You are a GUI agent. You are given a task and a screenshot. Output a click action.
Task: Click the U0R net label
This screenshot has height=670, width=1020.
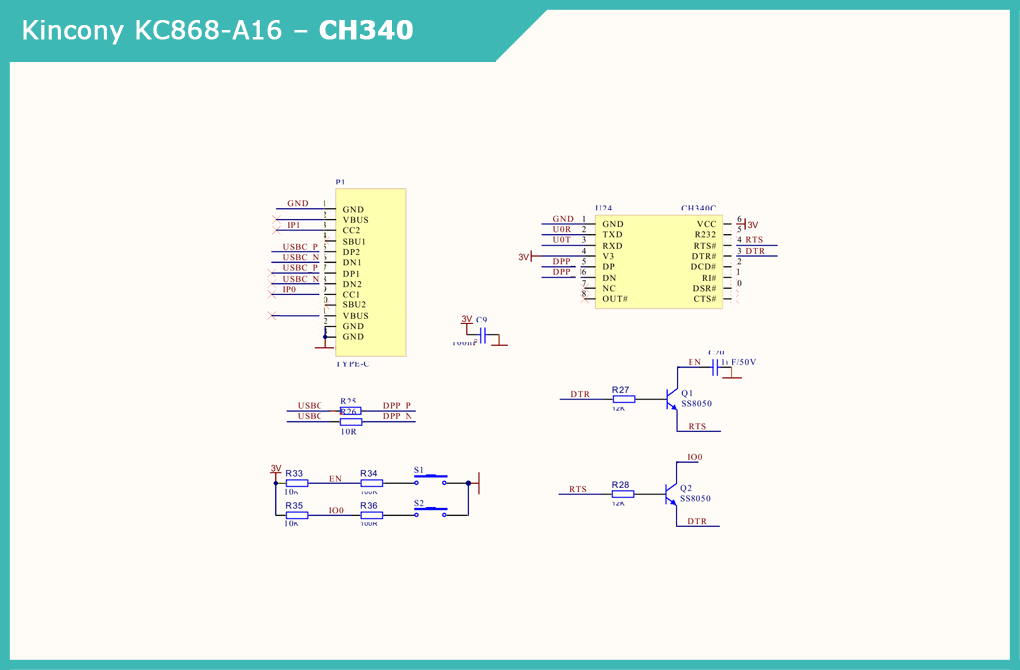562,230
